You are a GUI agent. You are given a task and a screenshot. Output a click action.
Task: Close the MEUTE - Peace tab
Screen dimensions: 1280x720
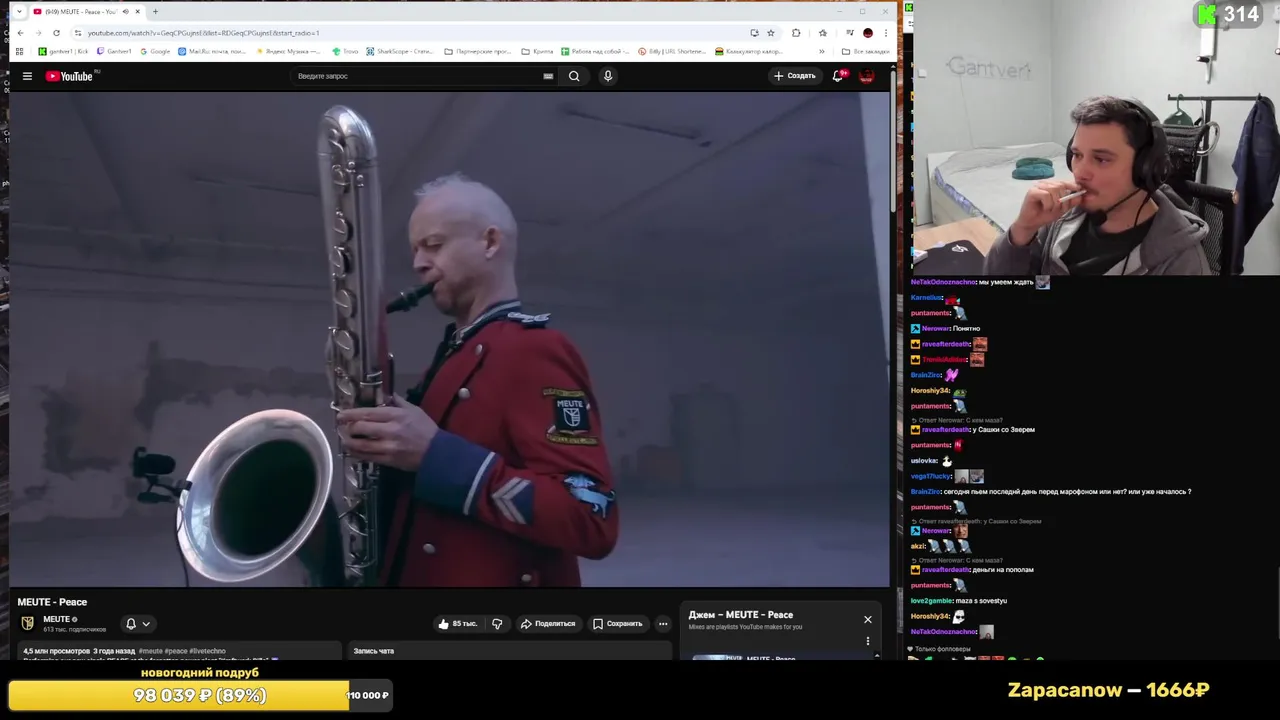point(137,12)
